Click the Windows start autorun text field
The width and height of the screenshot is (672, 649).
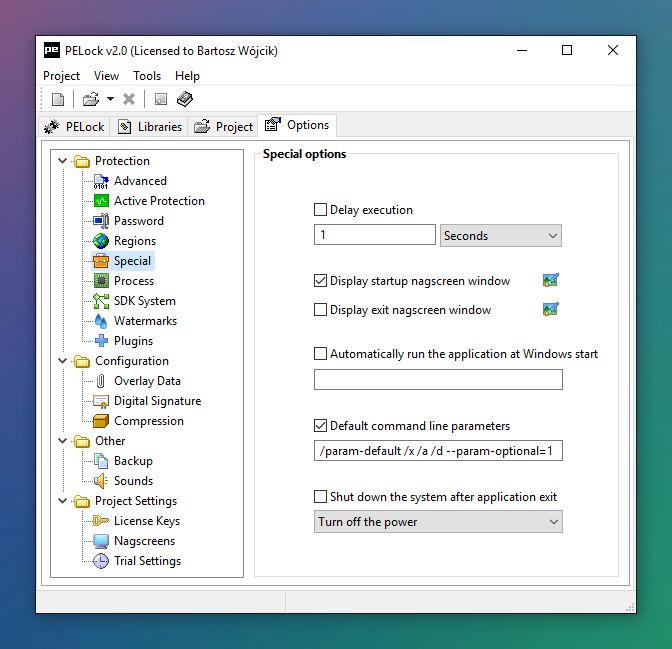tap(438, 379)
